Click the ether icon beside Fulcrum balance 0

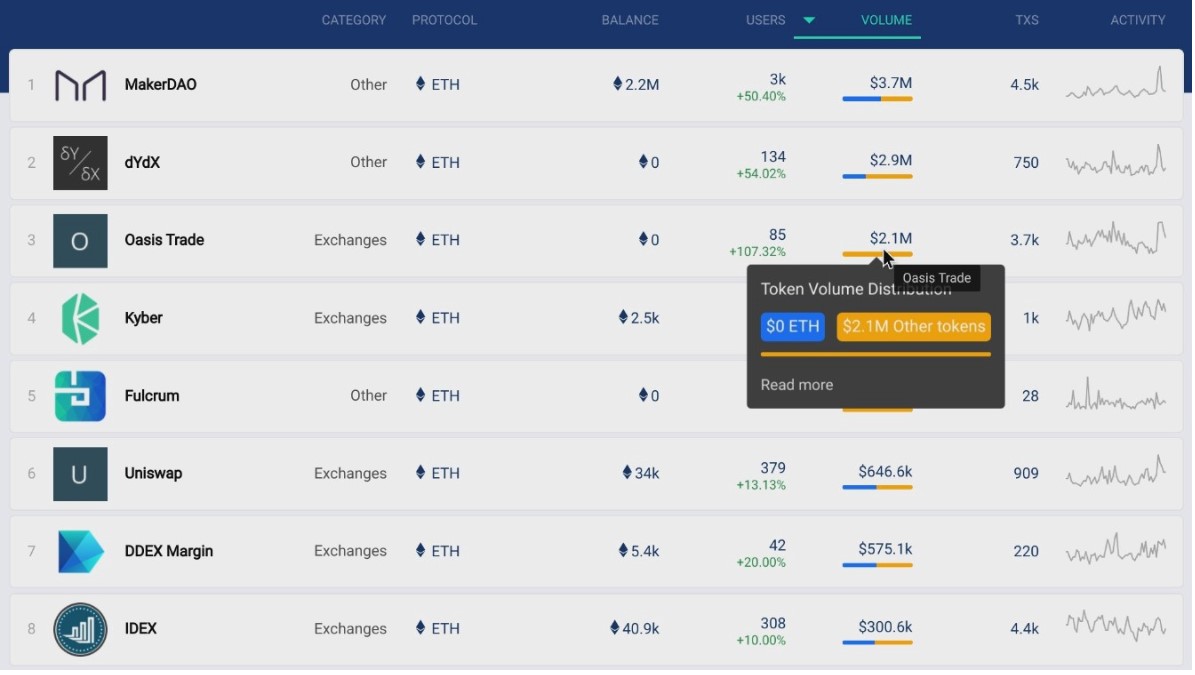pos(643,395)
